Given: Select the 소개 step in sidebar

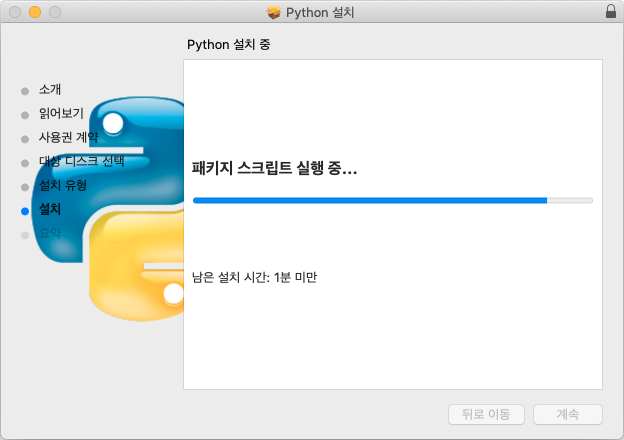Looking at the screenshot, I should pyautogui.click(x=50, y=90).
